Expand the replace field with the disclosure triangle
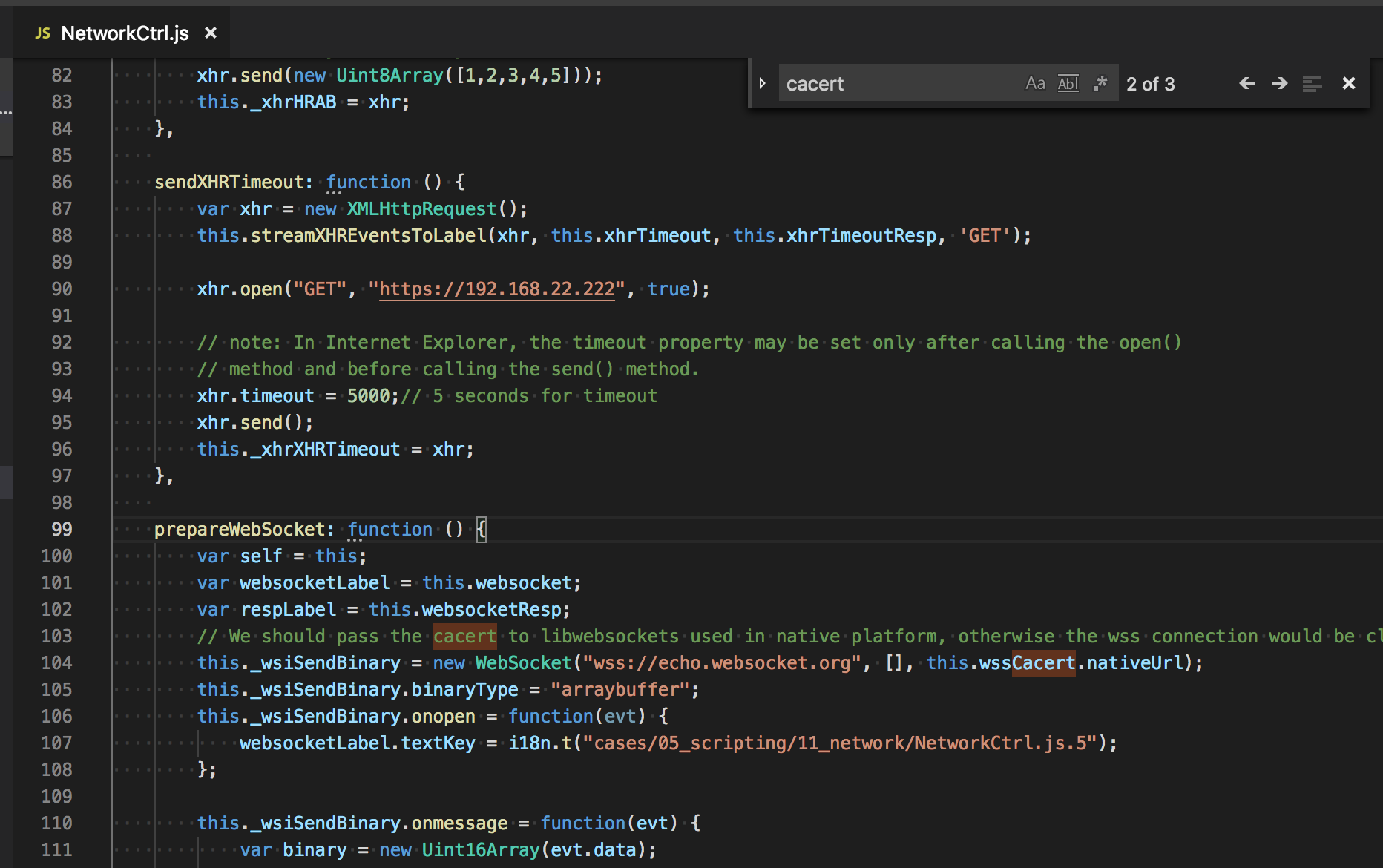 pyautogui.click(x=763, y=83)
